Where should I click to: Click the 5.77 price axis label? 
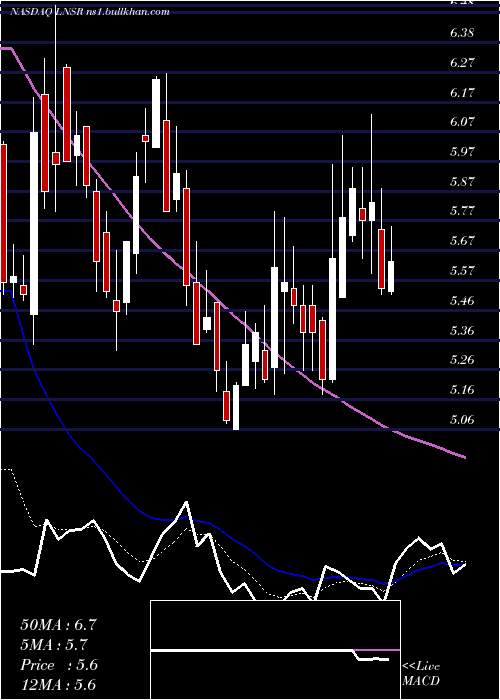(x=462, y=210)
